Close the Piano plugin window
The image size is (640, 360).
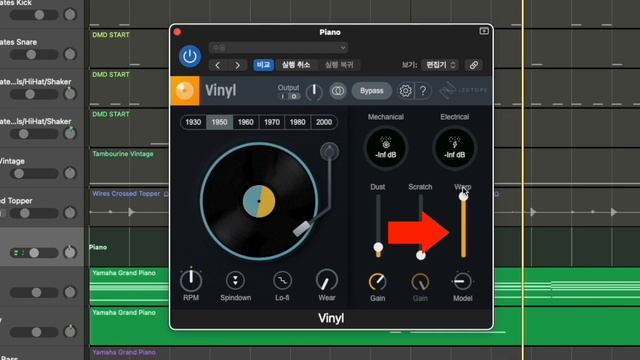pyautogui.click(x=177, y=32)
